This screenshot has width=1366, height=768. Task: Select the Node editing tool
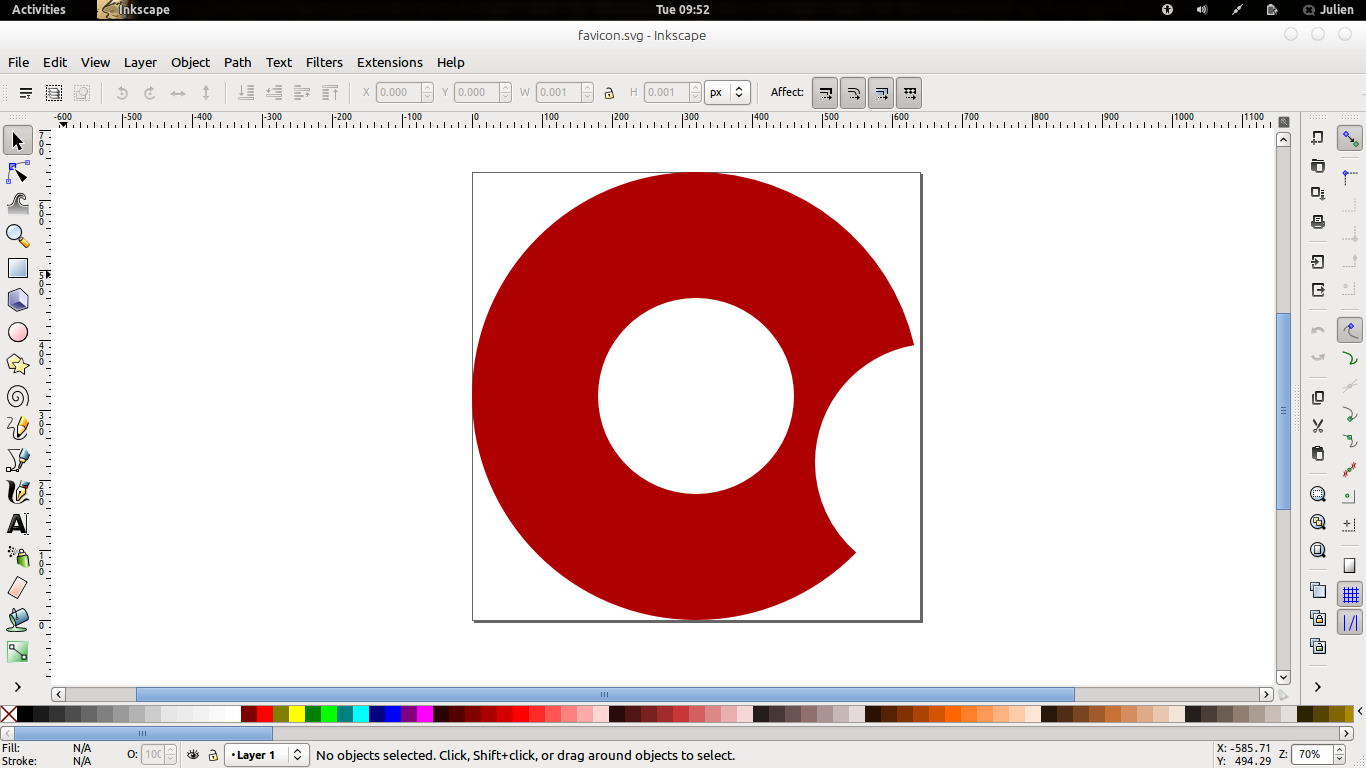click(17, 172)
